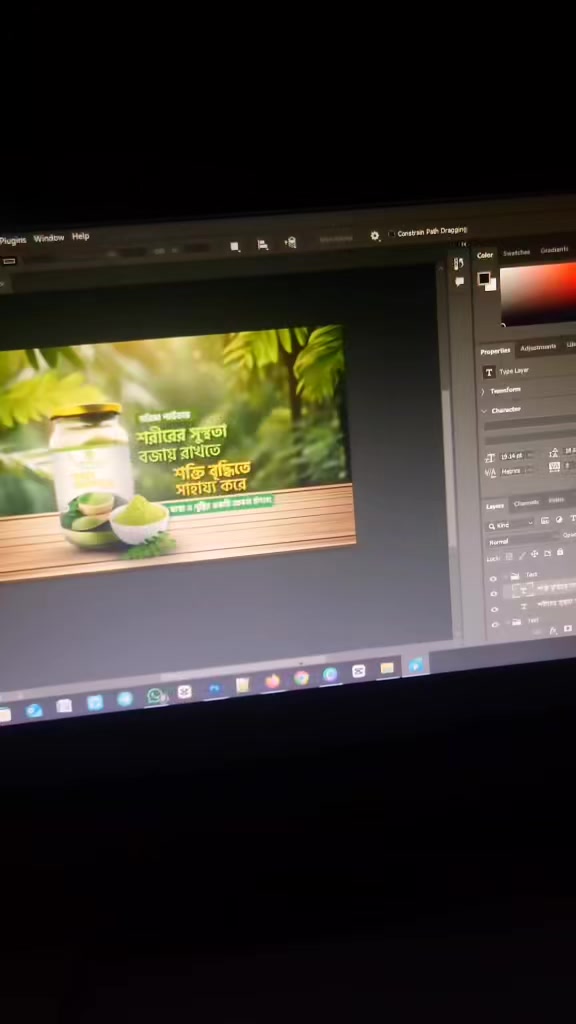Toggle Constrain Path Dragging checkbox
Viewport: 576px width, 1024px height.
[x=392, y=234]
